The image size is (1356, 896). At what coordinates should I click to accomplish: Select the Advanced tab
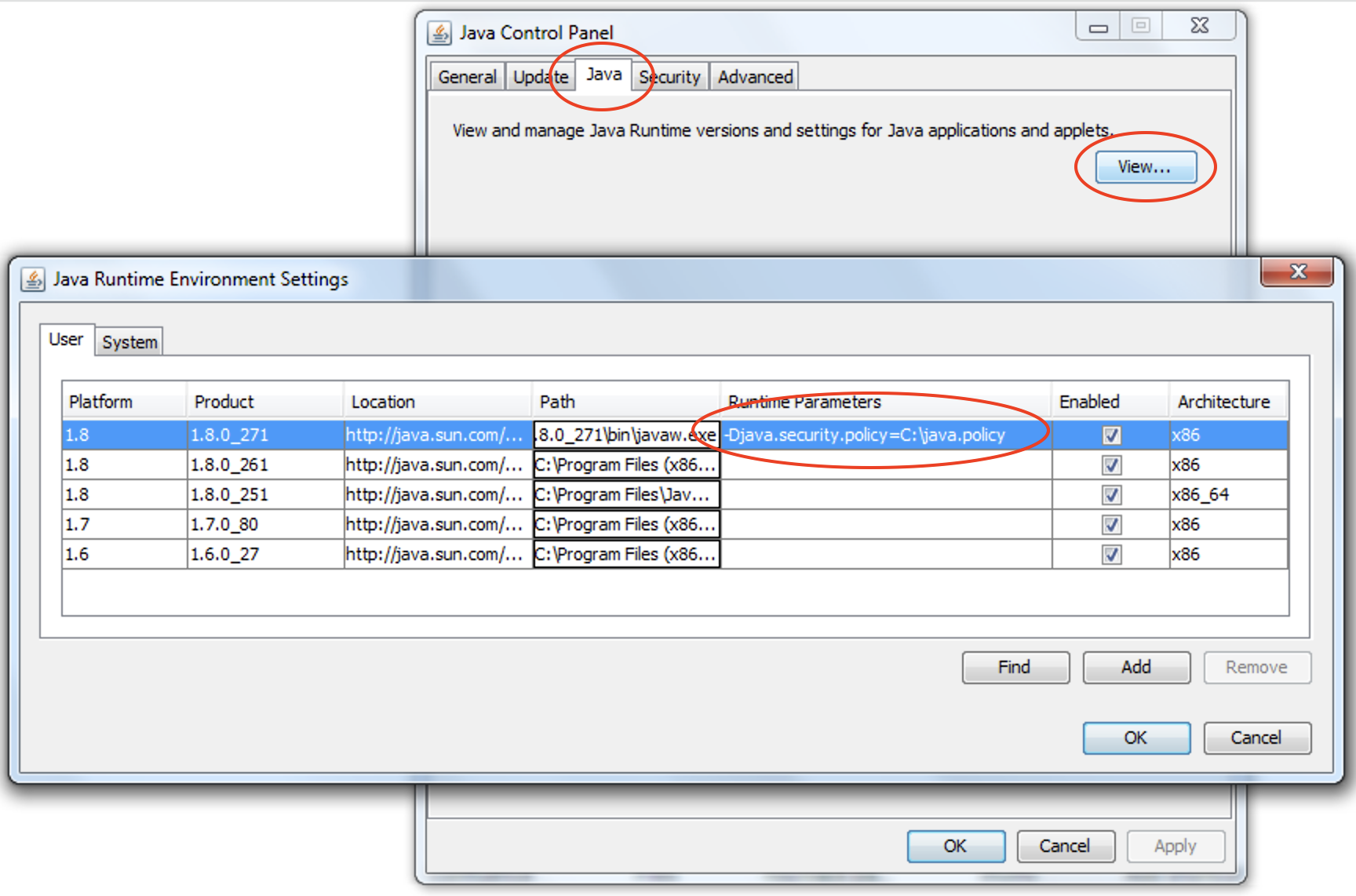pos(755,77)
